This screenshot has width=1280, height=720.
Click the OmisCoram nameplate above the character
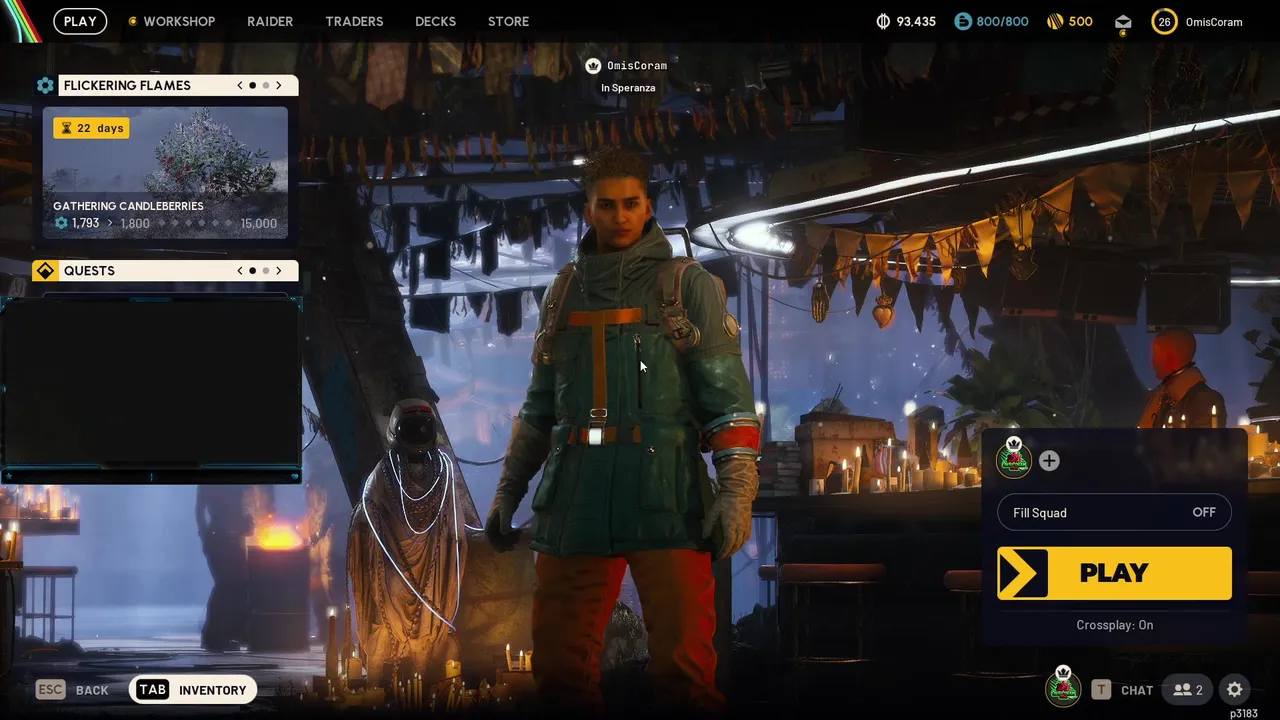(637, 66)
